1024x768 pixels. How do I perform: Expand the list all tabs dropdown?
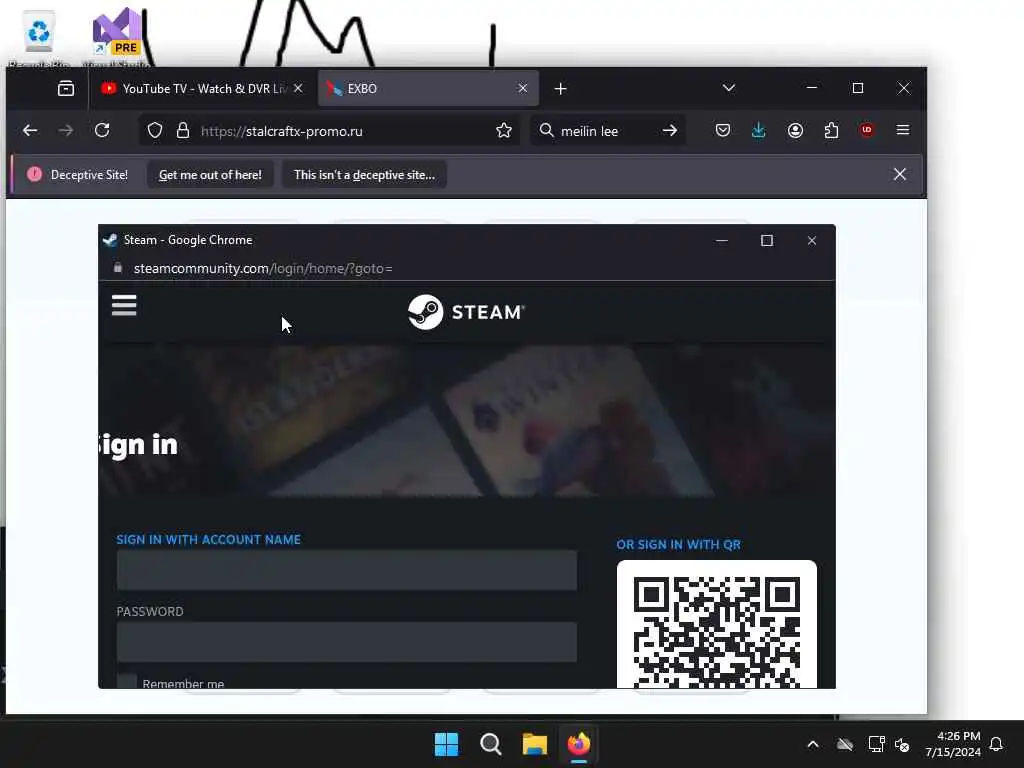click(x=729, y=88)
